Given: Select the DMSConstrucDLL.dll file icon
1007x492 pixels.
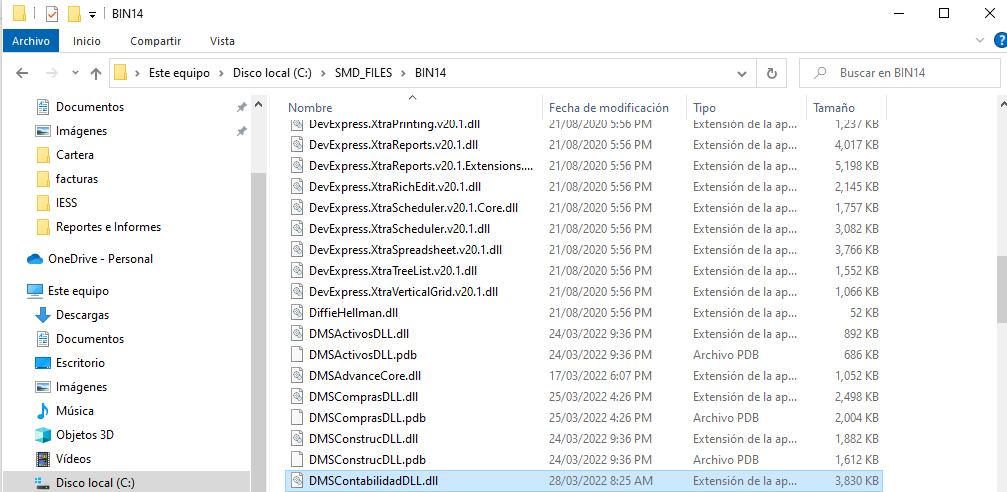Looking at the screenshot, I should [296, 439].
